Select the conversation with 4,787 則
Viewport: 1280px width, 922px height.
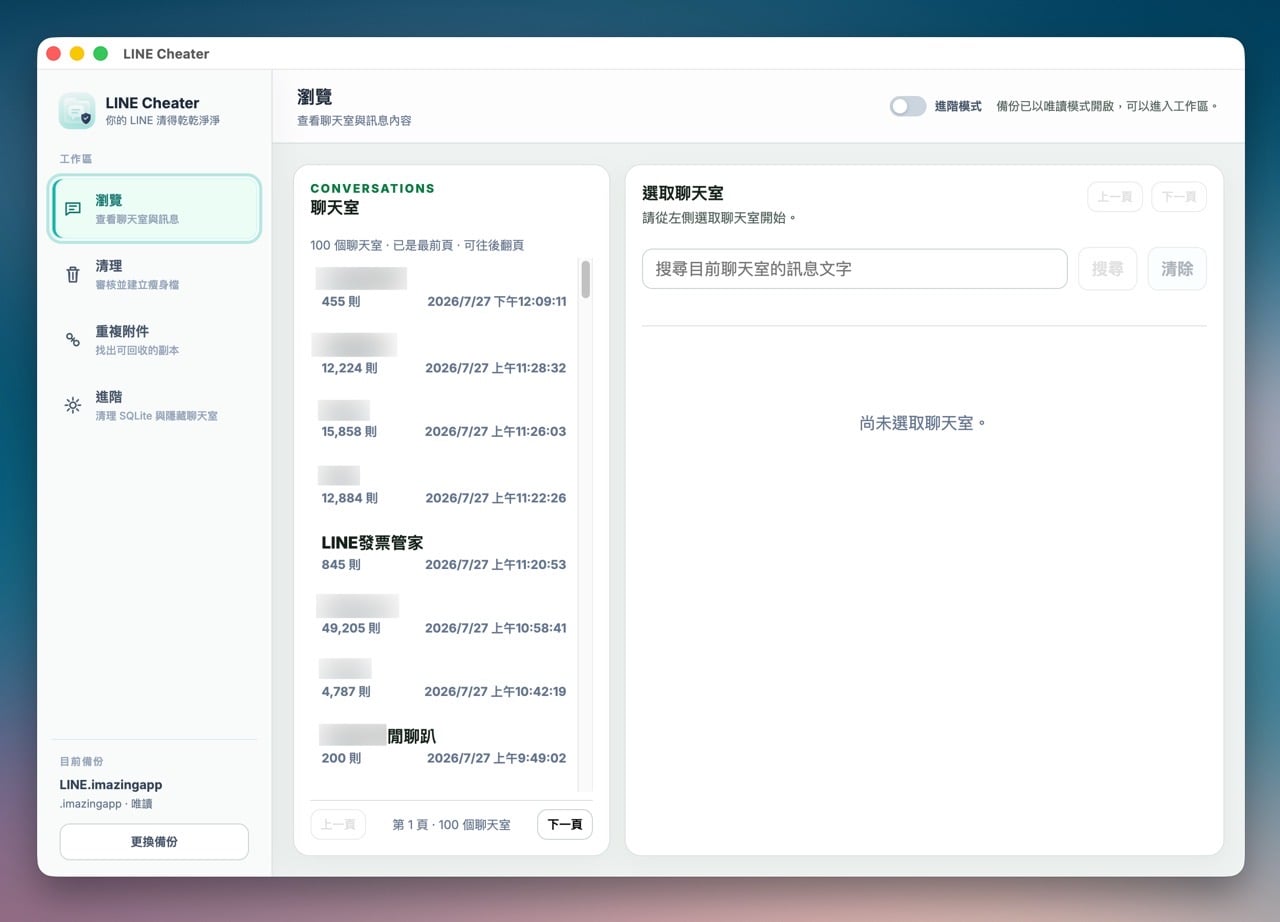coord(443,680)
